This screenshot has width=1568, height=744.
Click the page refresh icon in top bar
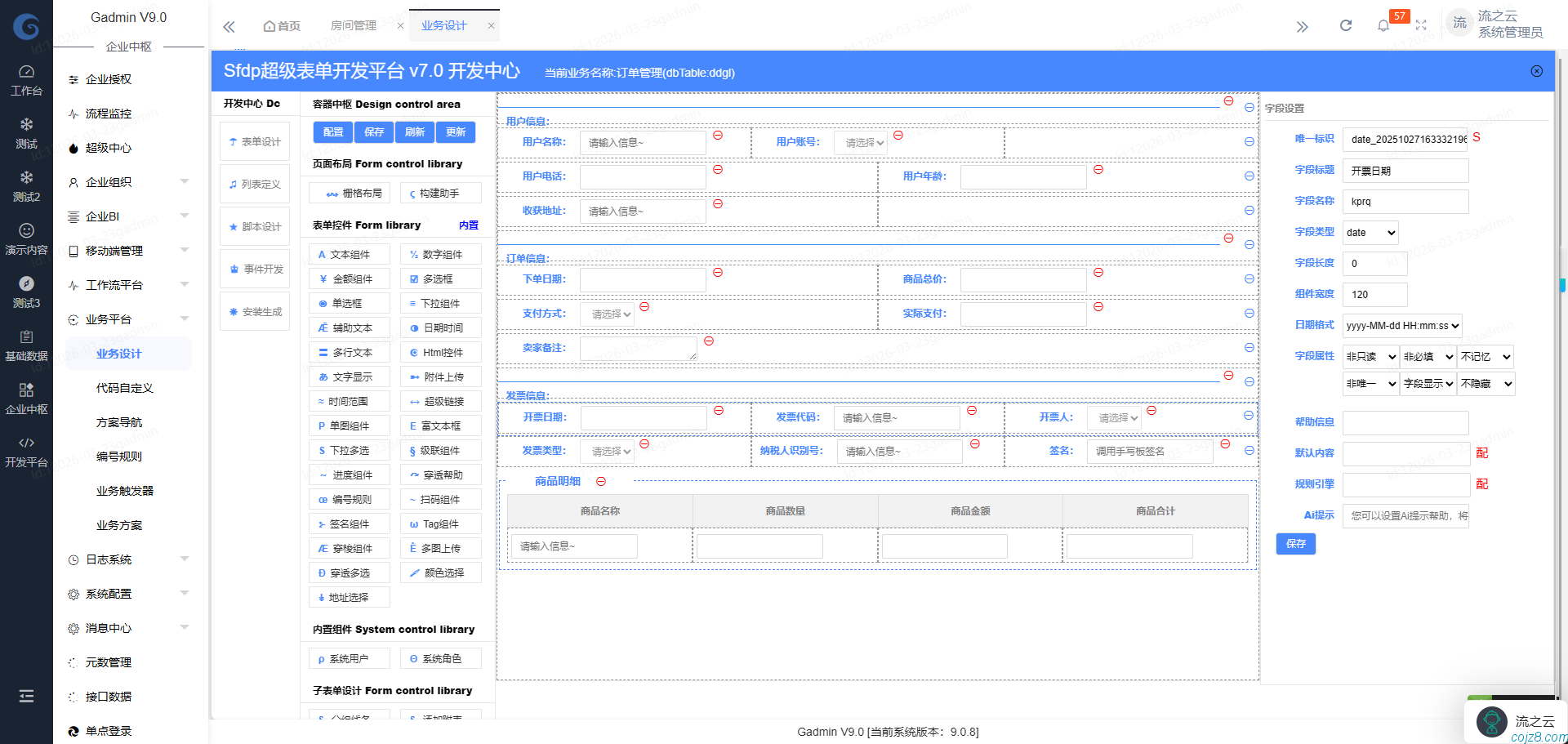point(1345,25)
